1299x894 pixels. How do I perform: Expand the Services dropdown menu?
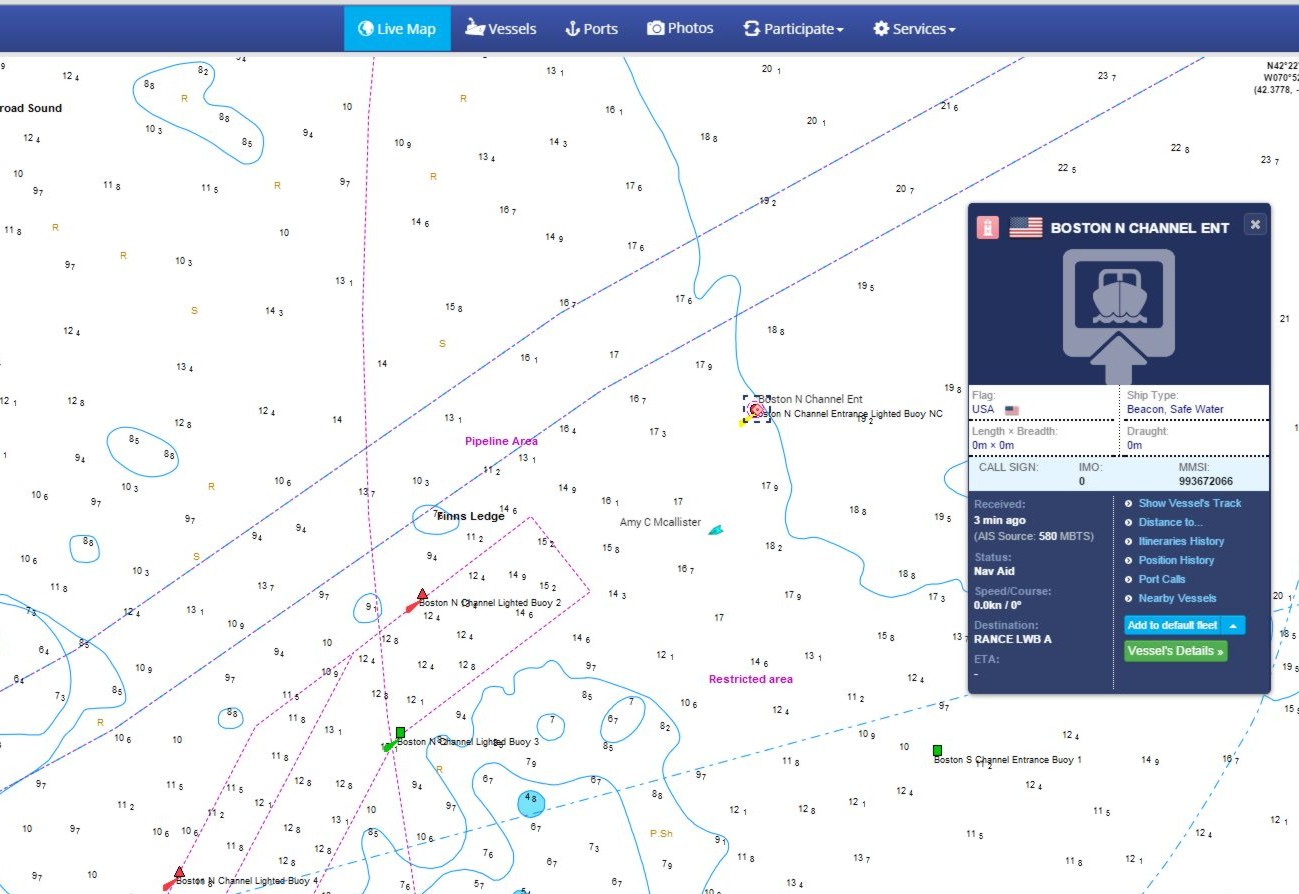tap(914, 29)
